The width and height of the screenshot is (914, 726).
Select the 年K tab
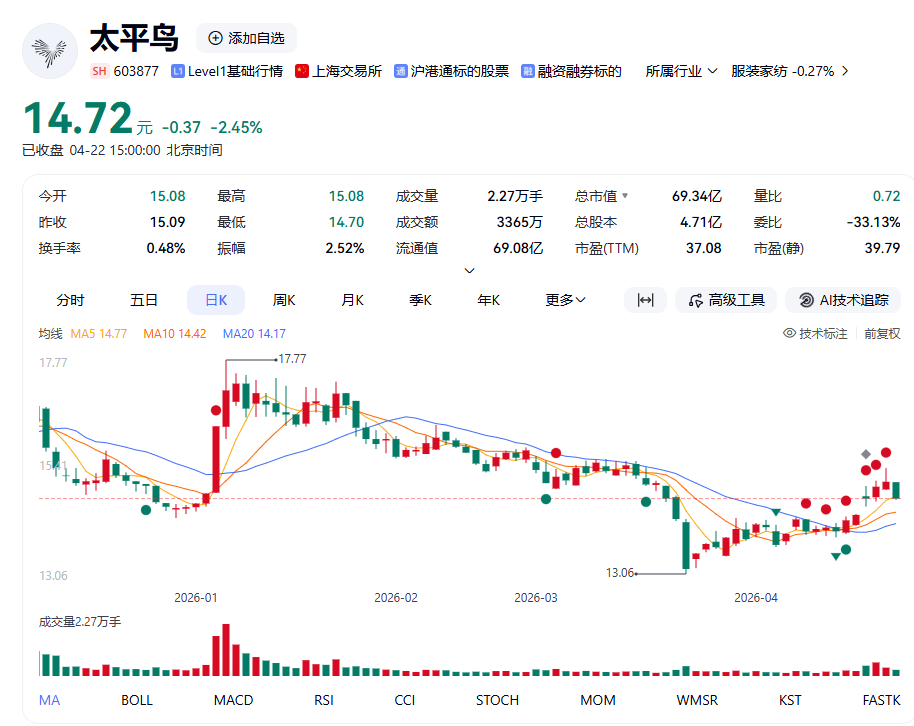pyautogui.click(x=488, y=300)
